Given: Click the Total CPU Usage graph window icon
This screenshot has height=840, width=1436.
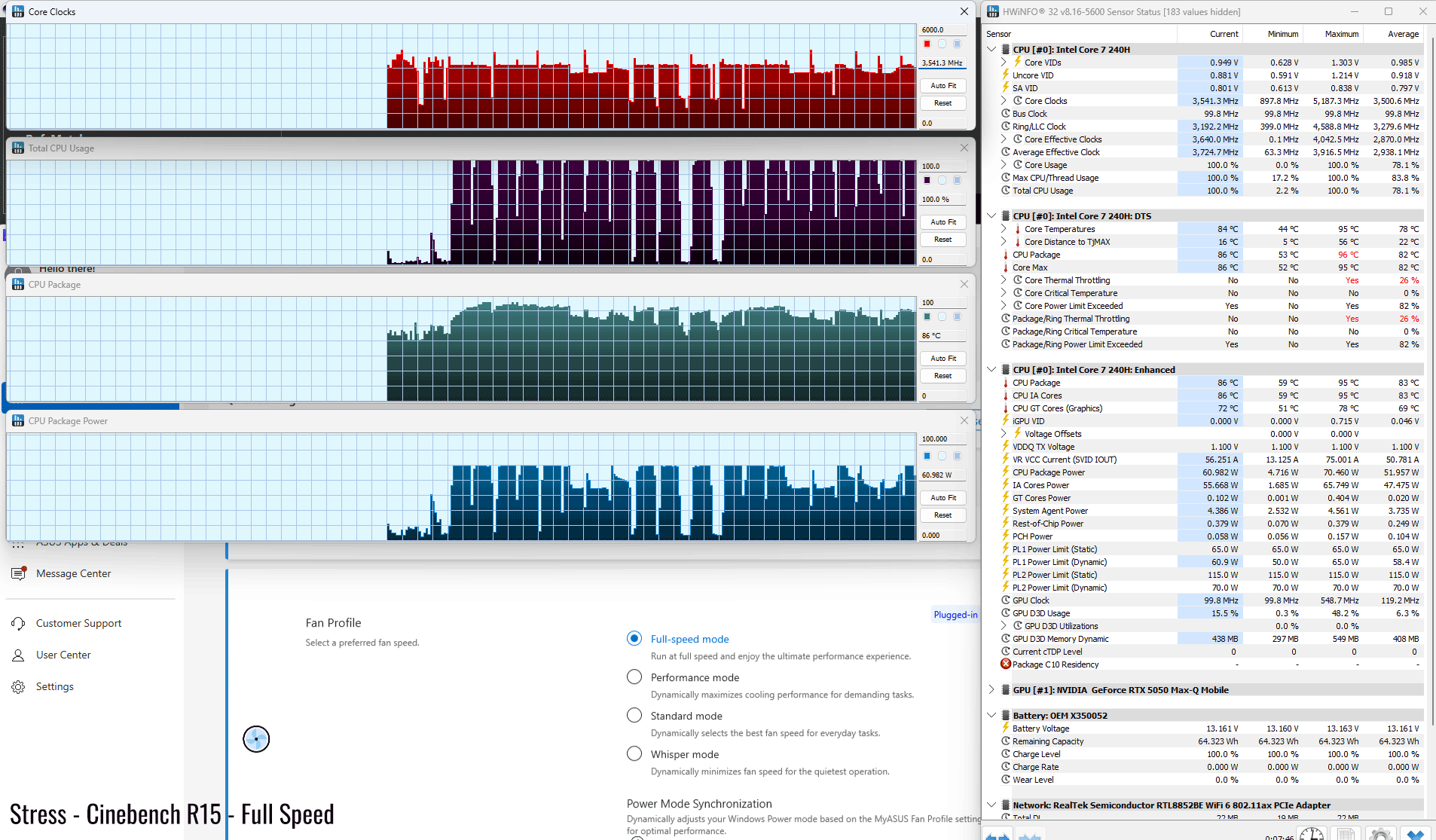Looking at the screenshot, I should coord(18,148).
